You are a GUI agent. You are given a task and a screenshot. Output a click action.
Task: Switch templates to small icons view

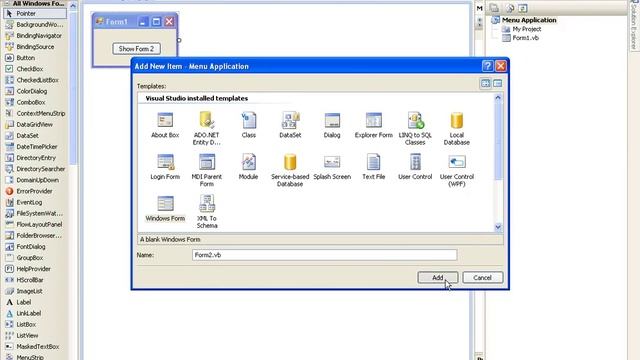(x=498, y=83)
